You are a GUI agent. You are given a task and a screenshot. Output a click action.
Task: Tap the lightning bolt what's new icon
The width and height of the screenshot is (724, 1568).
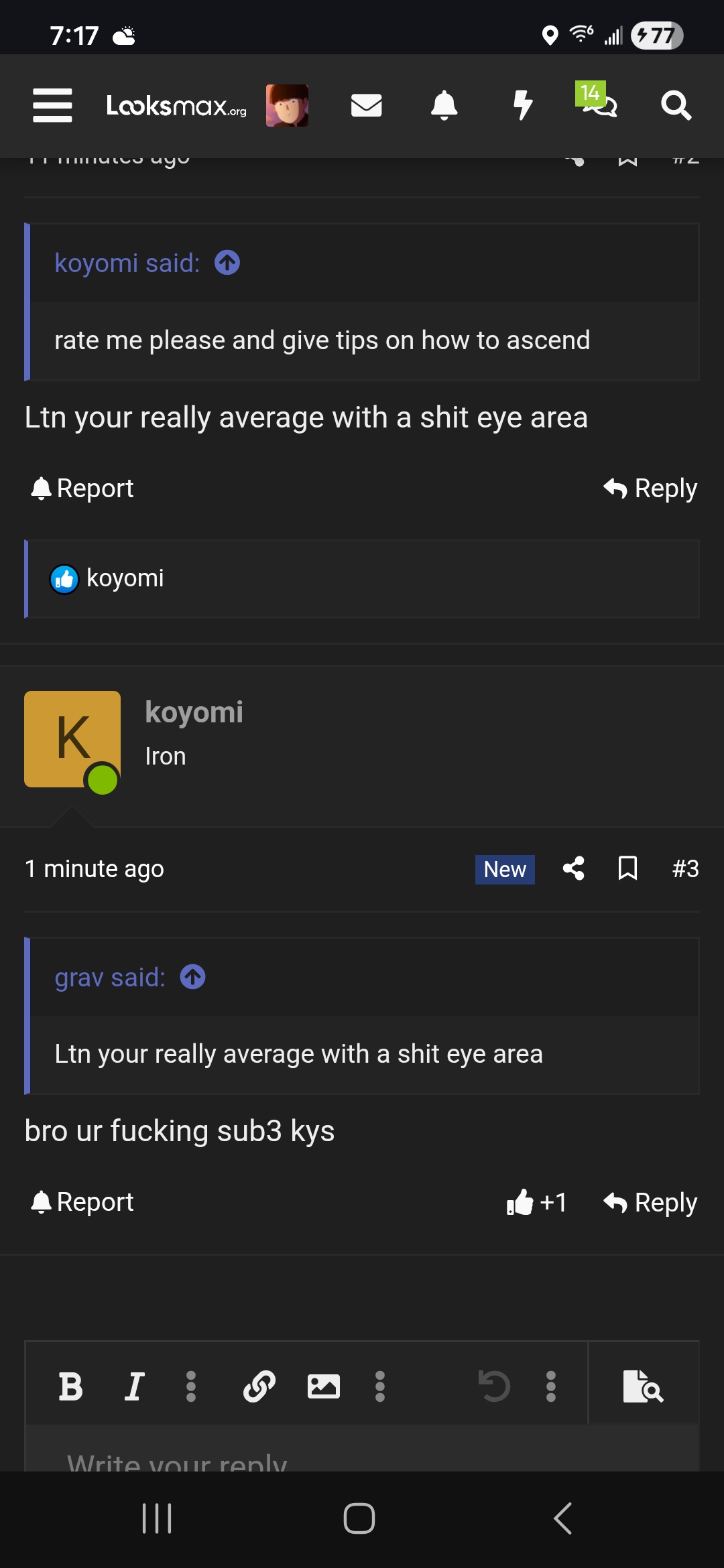(522, 105)
